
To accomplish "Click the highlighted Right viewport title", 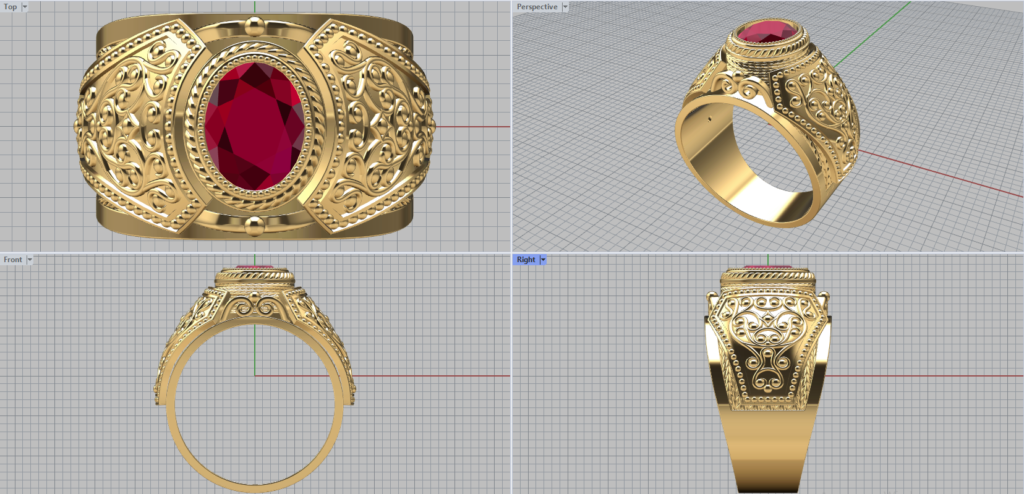I will (525, 259).
